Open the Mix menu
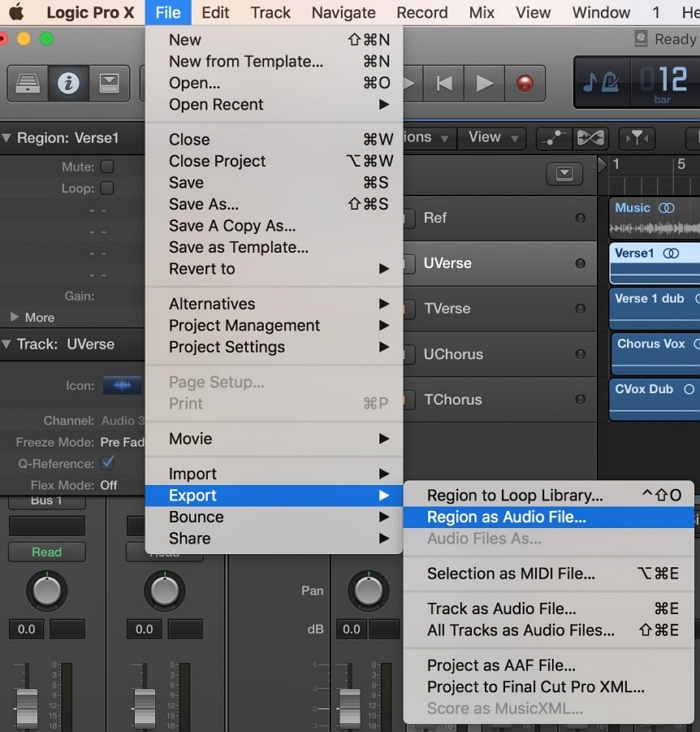This screenshot has width=700, height=732. 481,12
